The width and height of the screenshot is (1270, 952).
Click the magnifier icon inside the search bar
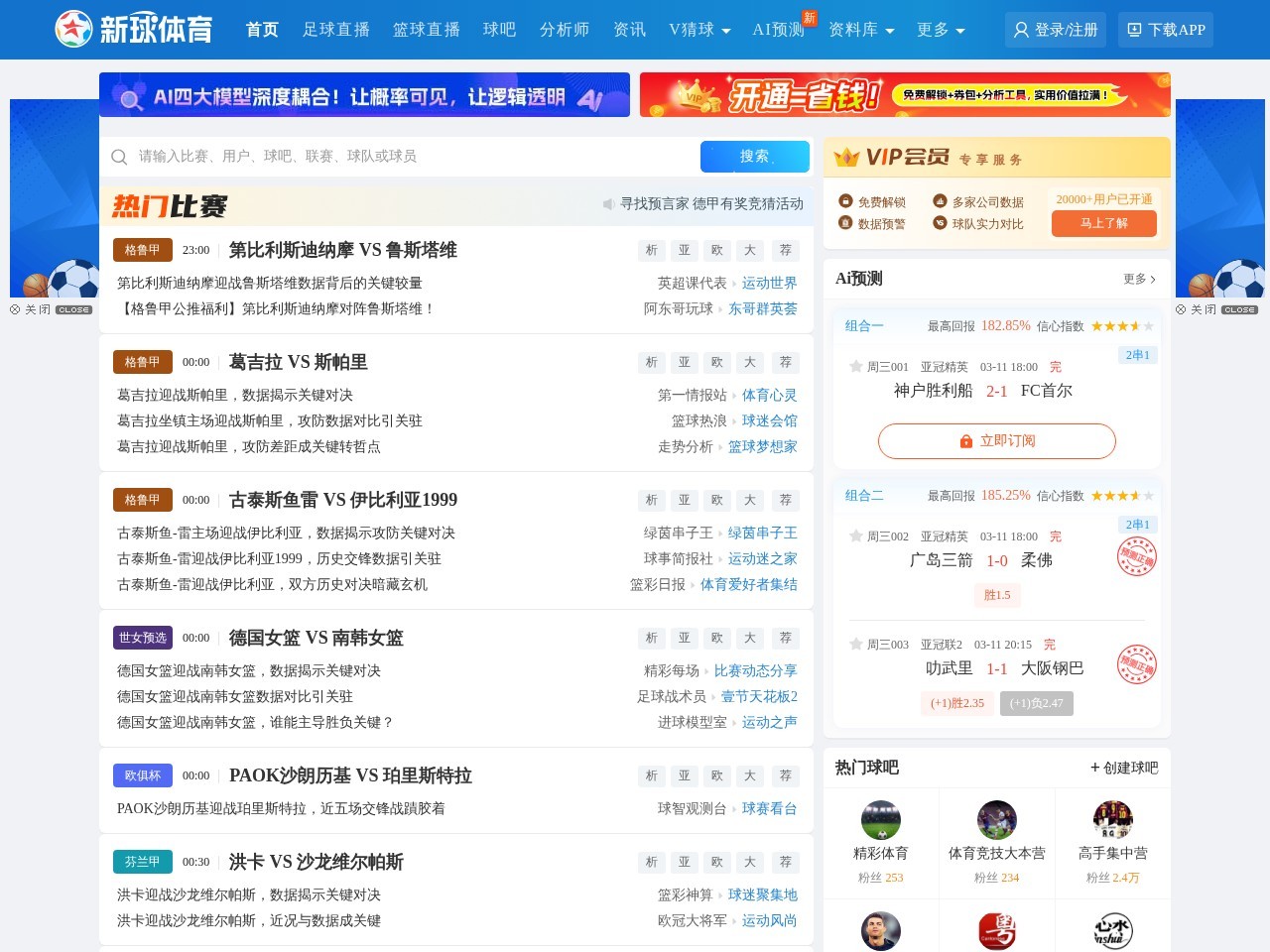click(x=119, y=157)
